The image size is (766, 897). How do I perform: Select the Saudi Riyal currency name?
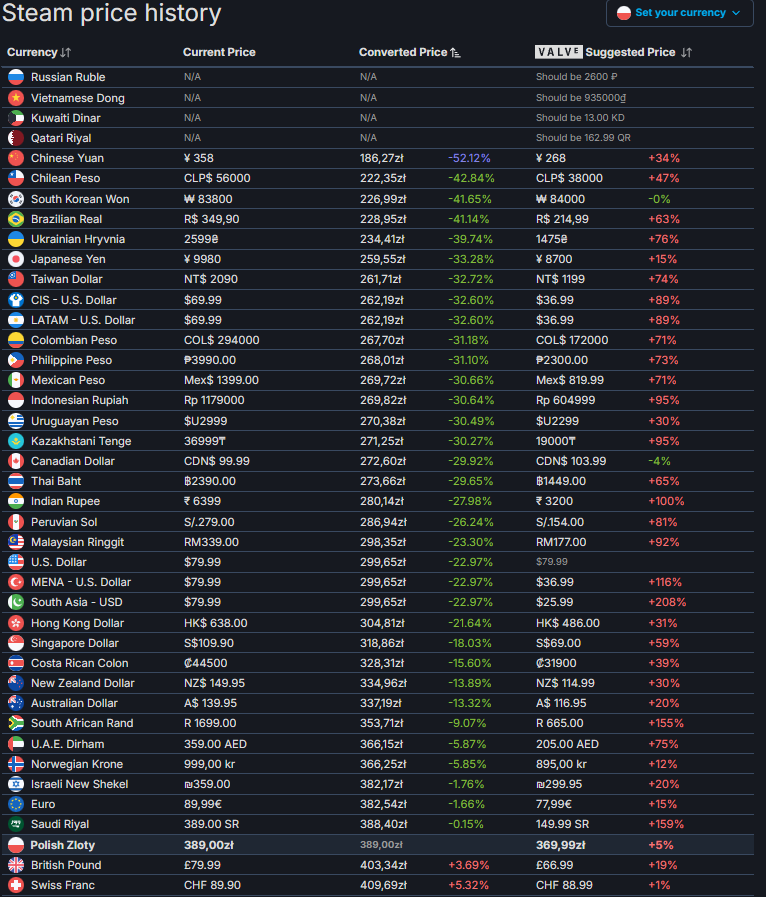tap(60, 824)
